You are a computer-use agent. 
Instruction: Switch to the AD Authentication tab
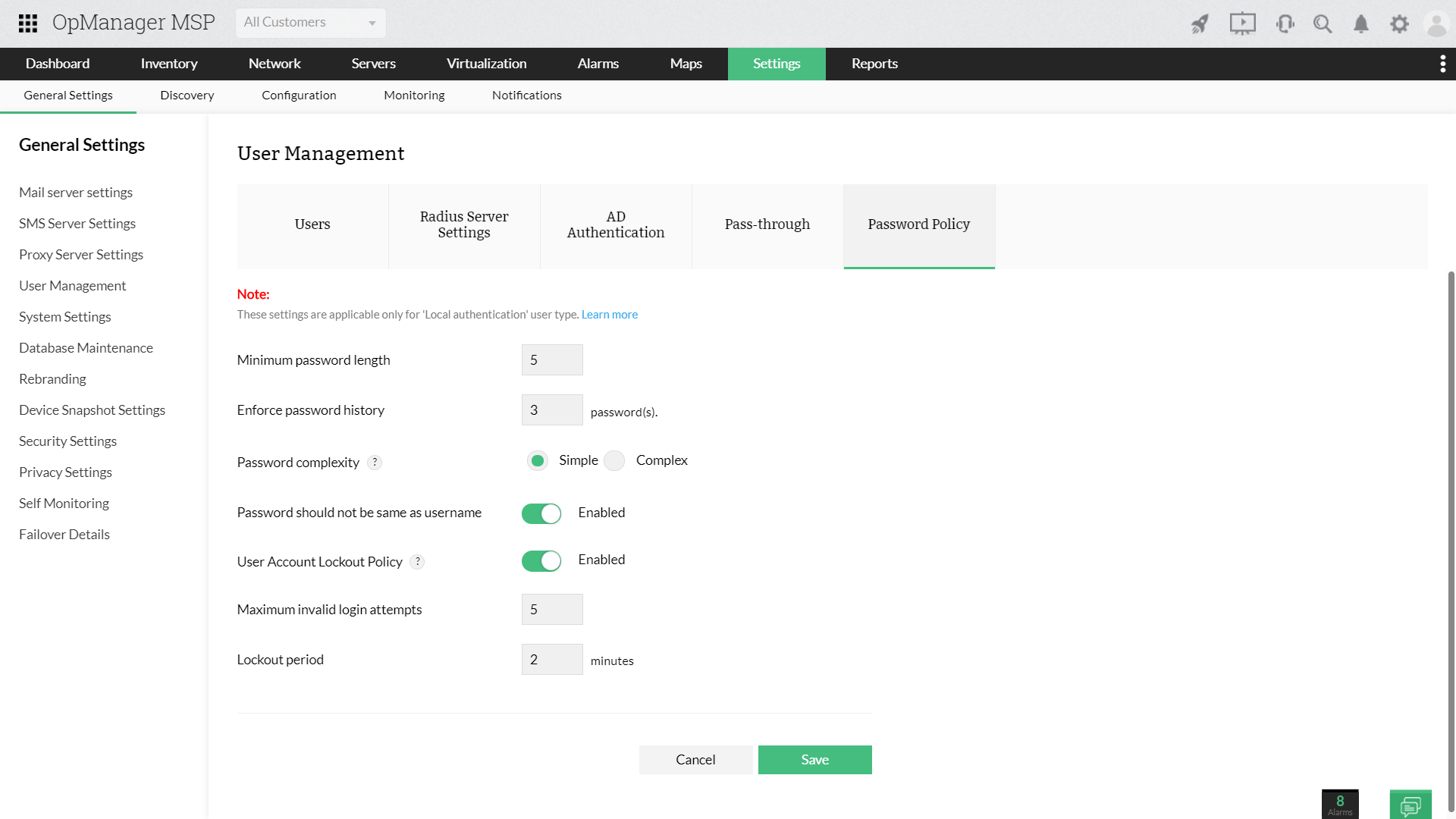click(616, 225)
